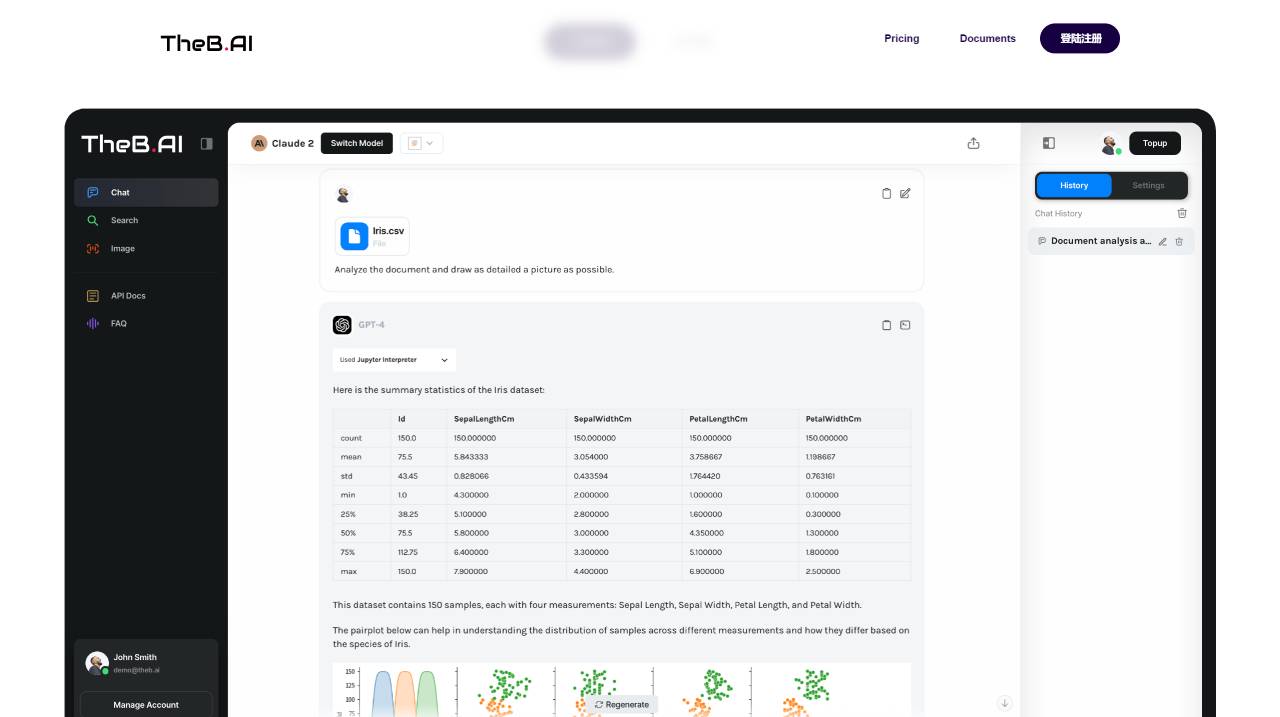Copy the GPT-4 response message
The image size is (1280, 717).
click(885, 324)
